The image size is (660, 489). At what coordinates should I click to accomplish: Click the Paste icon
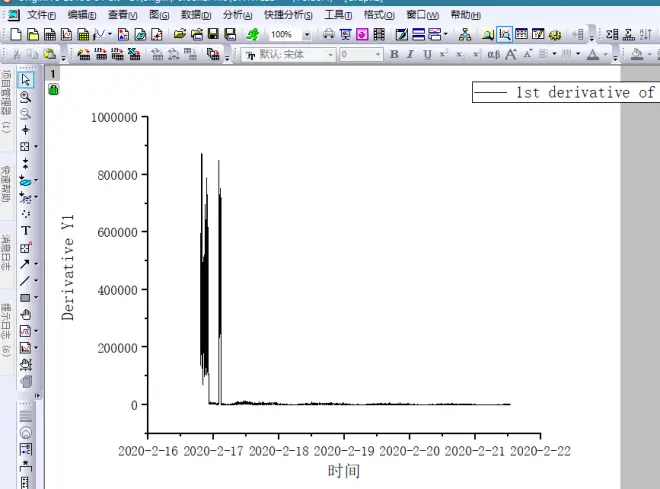click(x=50, y=54)
